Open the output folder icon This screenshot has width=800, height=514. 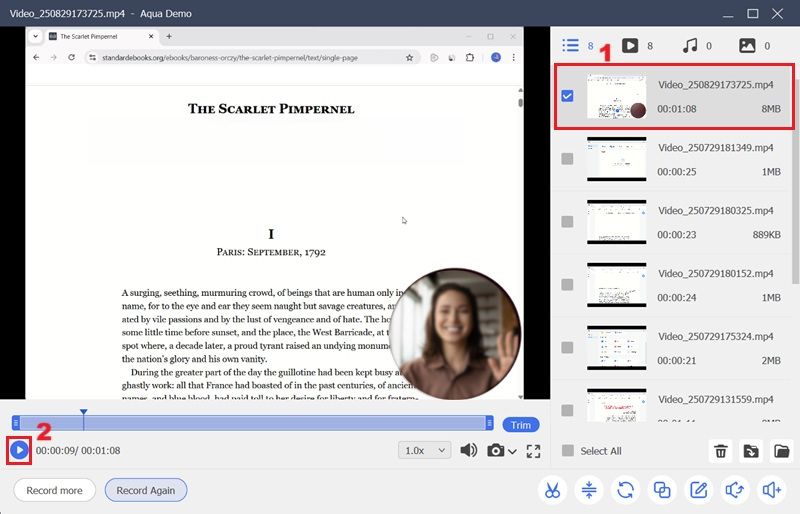tap(781, 451)
